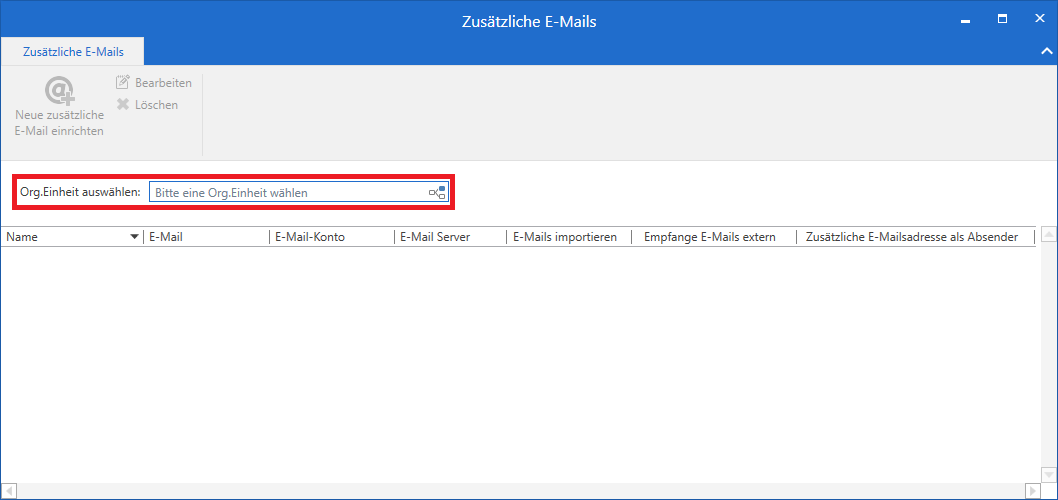Open the Name column sort dropdown arrow
The height and width of the screenshot is (500, 1058).
135,237
